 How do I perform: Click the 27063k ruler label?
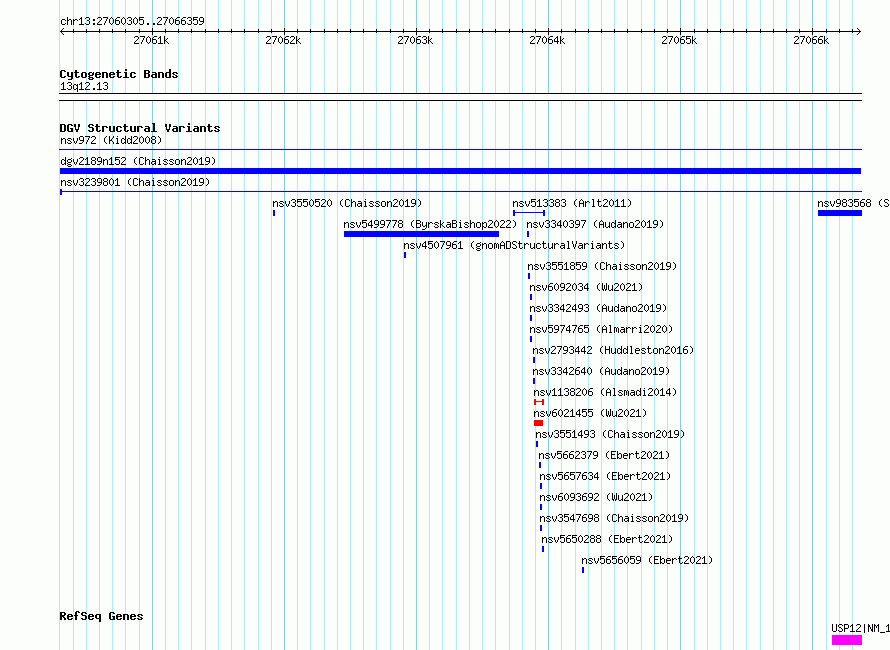click(415, 40)
